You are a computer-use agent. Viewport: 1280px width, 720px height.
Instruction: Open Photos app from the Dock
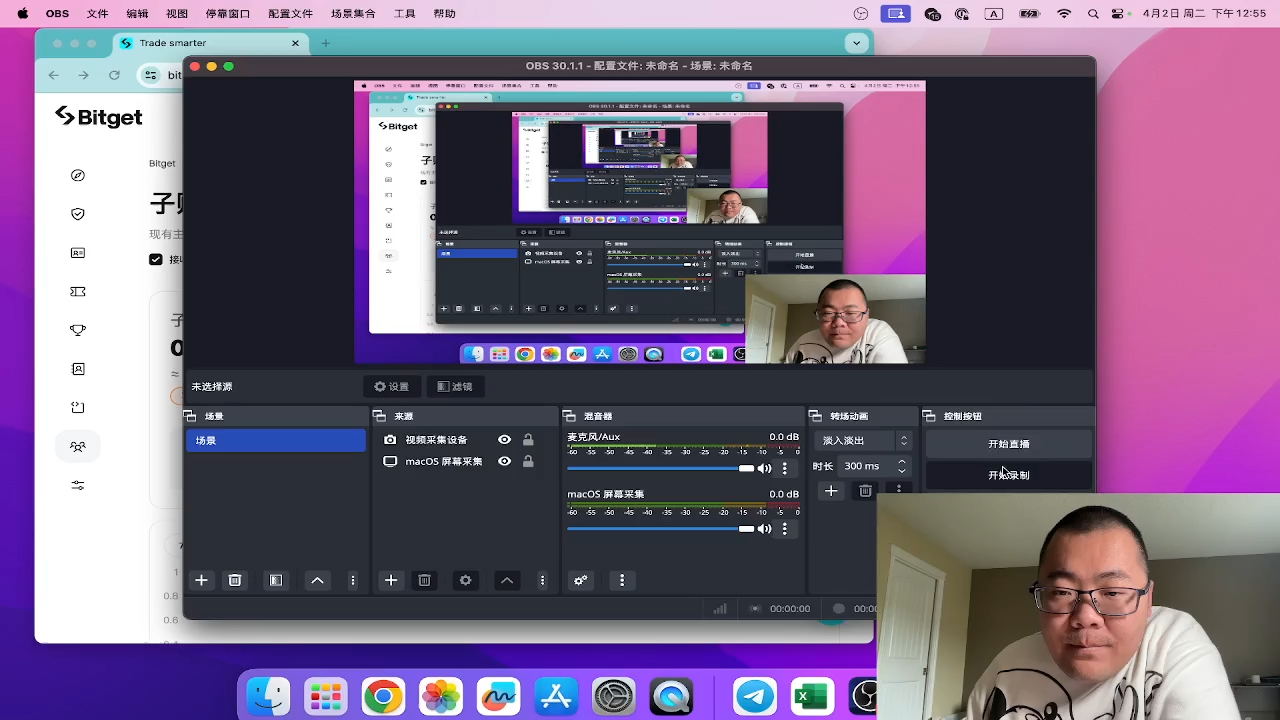[441, 697]
